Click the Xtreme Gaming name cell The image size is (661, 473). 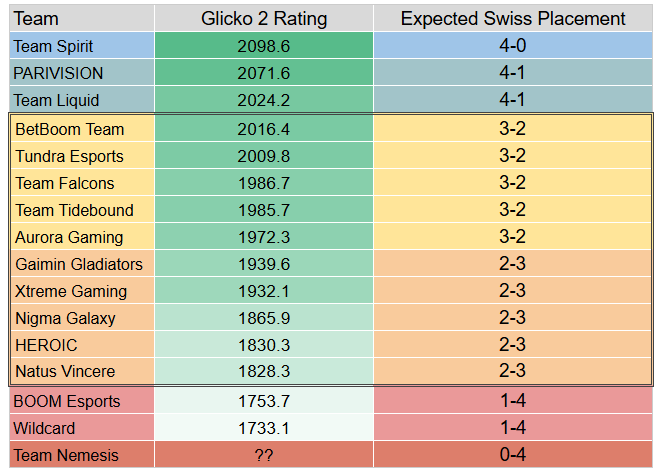click(x=83, y=290)
